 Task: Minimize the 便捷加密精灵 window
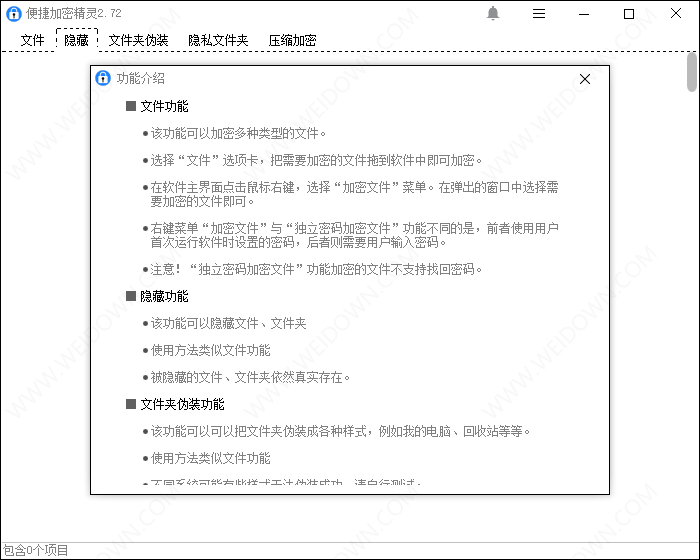(x=584, y=13)
